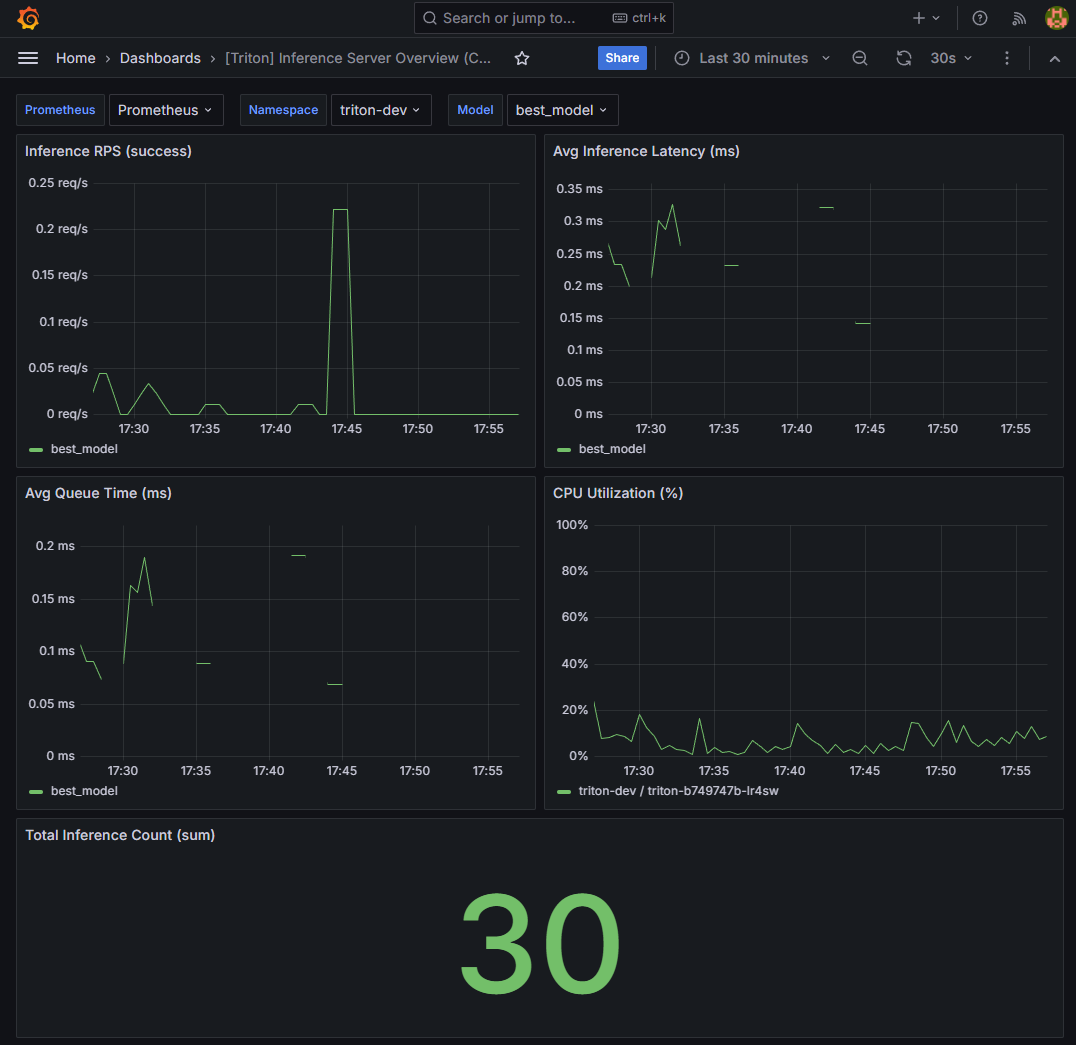Open the news feed icon
1076x1045 pixels.
point(1018,17)
